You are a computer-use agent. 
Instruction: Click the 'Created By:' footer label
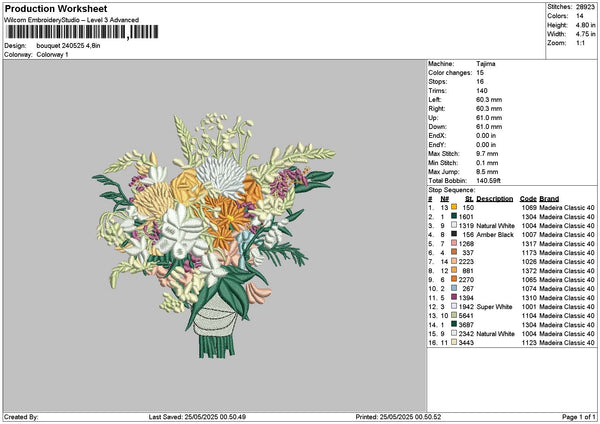[x=21, y=417]
